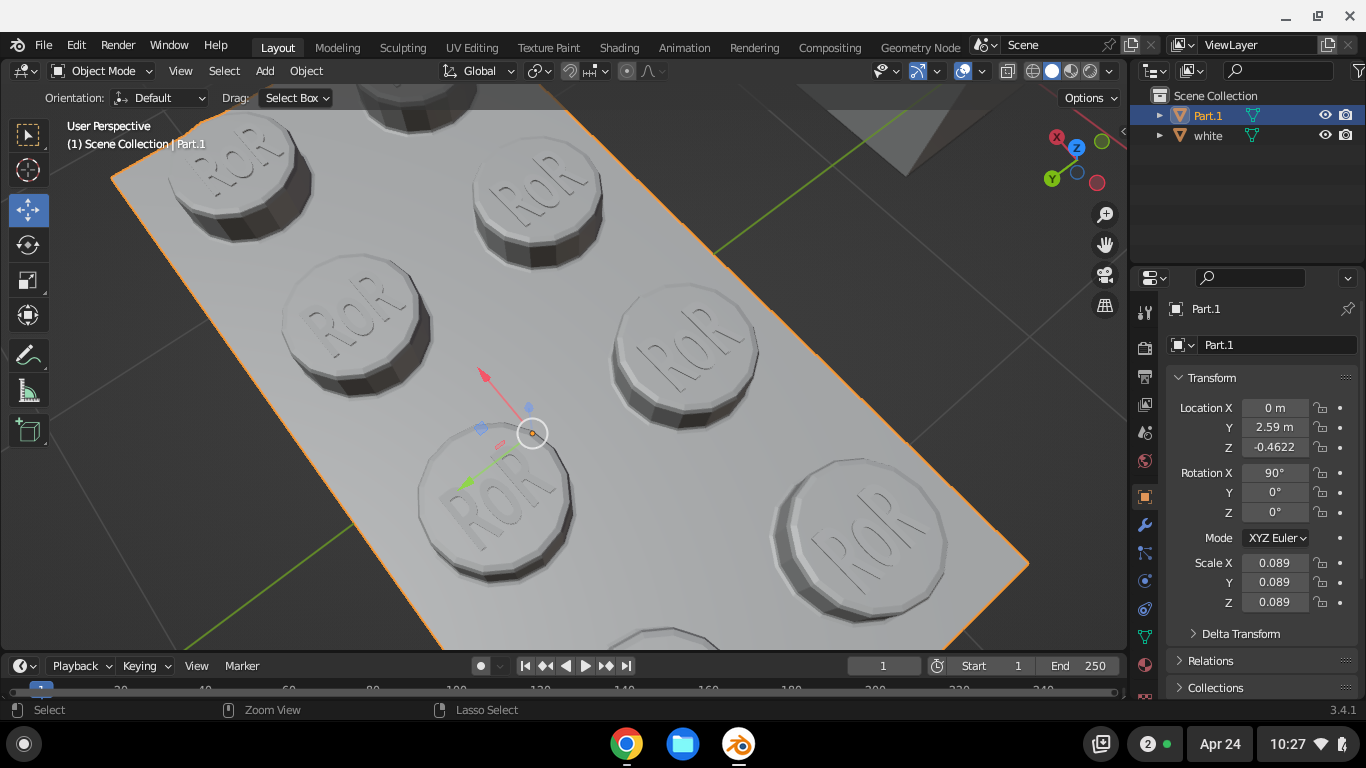Expand the Delta Transform panel
This screenshot has width=1366, height=768.
[x=1240, y=634]
